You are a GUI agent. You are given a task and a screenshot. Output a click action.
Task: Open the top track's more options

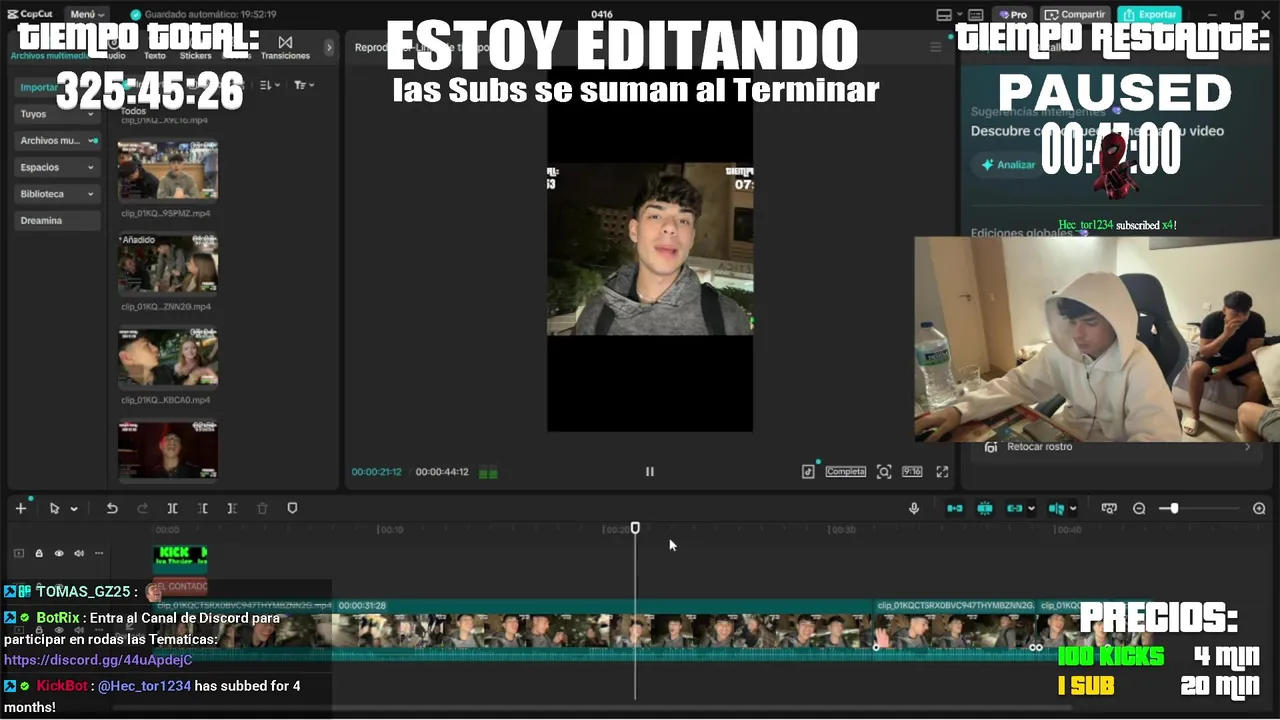tap(99, 553)
